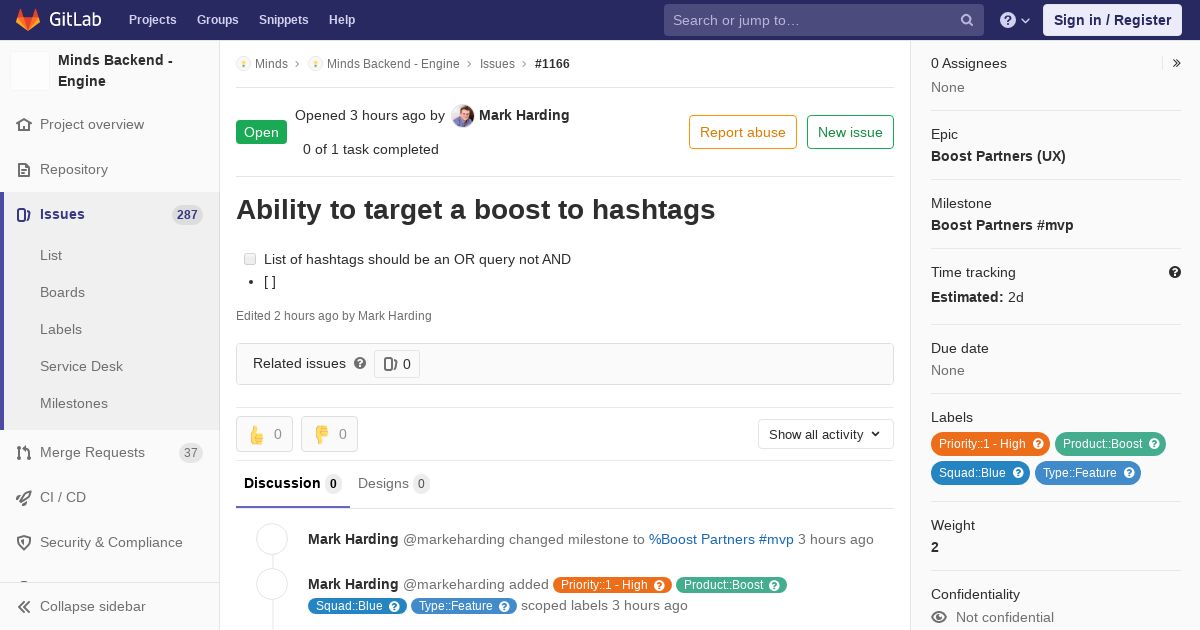
Task: Switch to the Designs tab
Action: (392, 484)
